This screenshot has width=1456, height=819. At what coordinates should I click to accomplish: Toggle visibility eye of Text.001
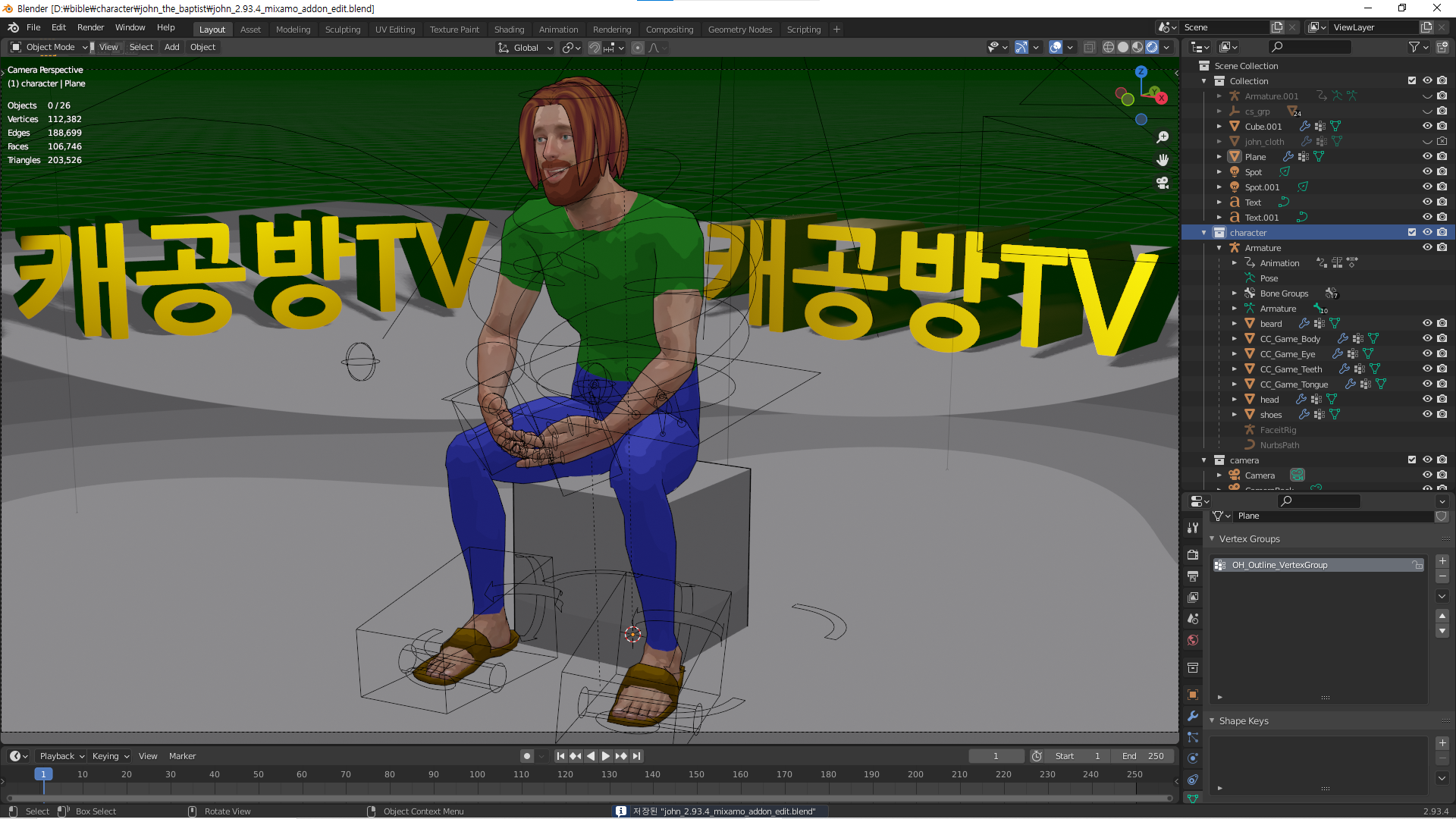[1427, 218]
